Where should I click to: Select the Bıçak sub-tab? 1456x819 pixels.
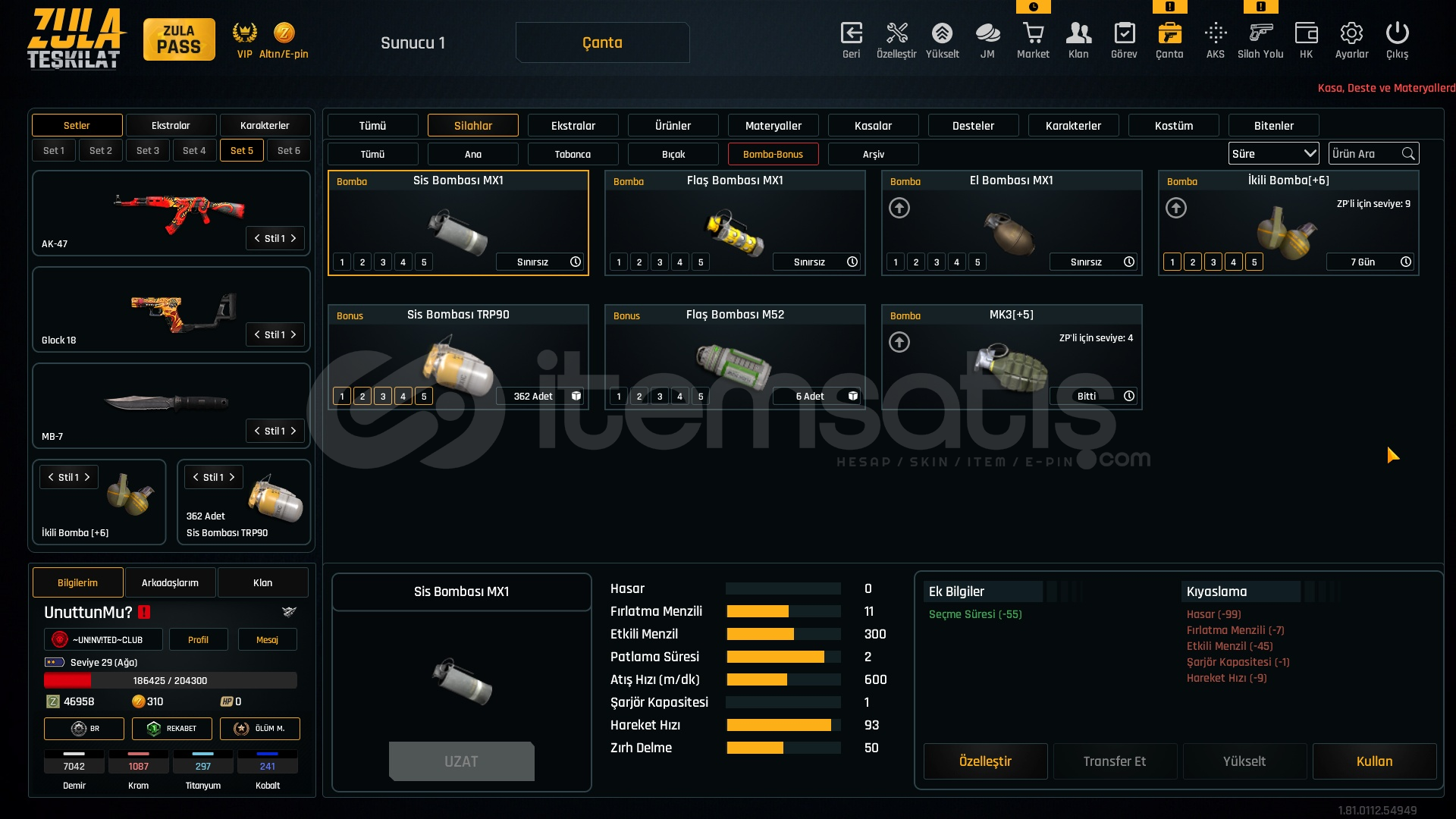(673, 155)
